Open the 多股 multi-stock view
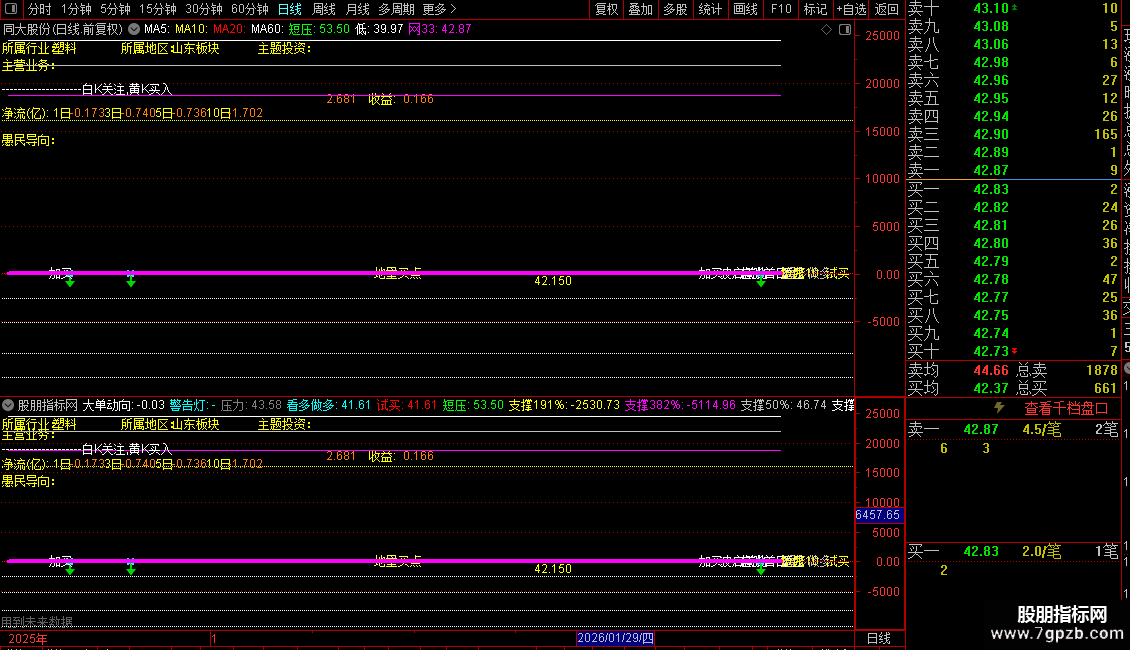Screen dimensions: 1130x650 tap(675, 9)
